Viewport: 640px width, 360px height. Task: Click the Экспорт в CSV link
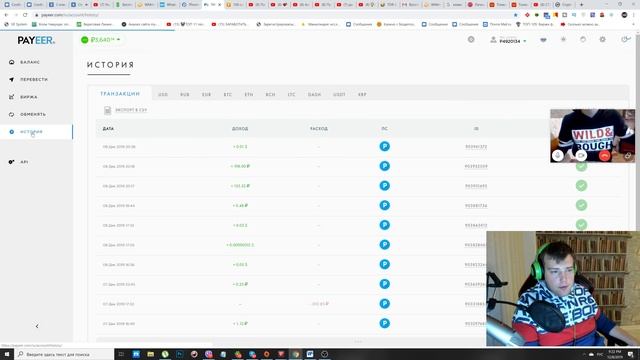(131, 110)
